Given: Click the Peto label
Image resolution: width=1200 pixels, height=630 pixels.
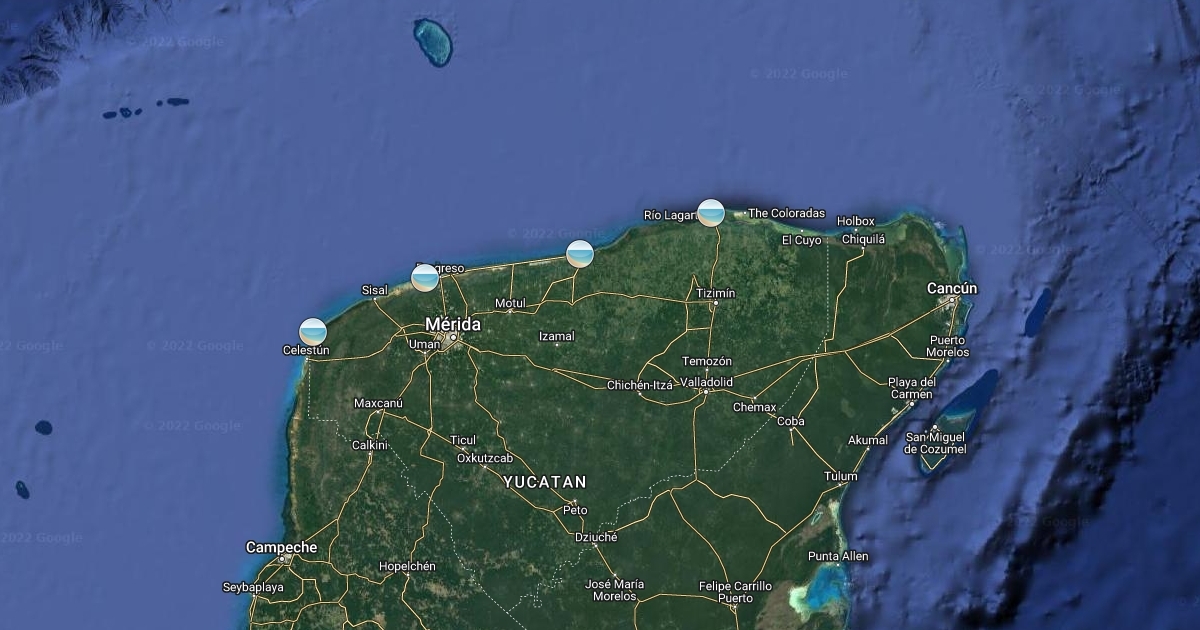Looking at the screenshot, I should tap(575, 510).
